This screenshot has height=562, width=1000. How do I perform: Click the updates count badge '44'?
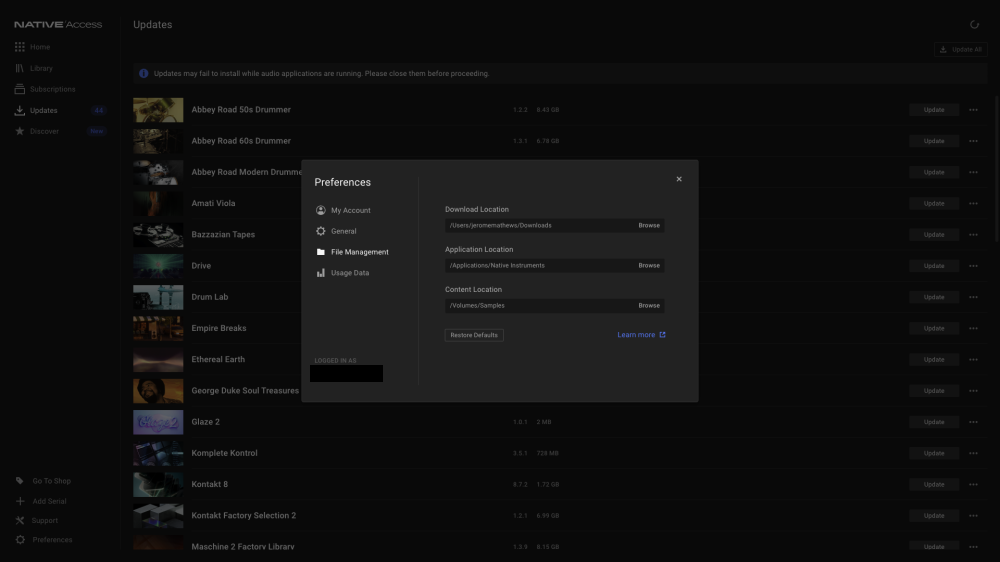(x=98, y=110)
